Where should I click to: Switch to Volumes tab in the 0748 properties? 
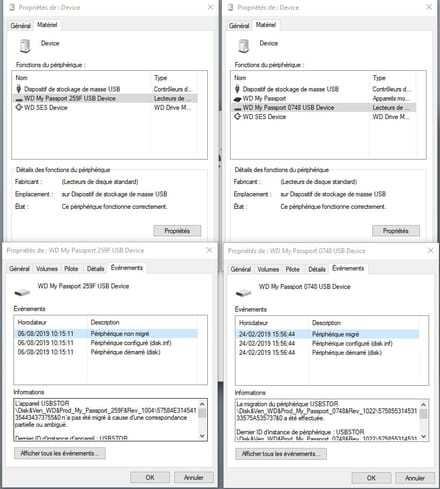(268, 269)
